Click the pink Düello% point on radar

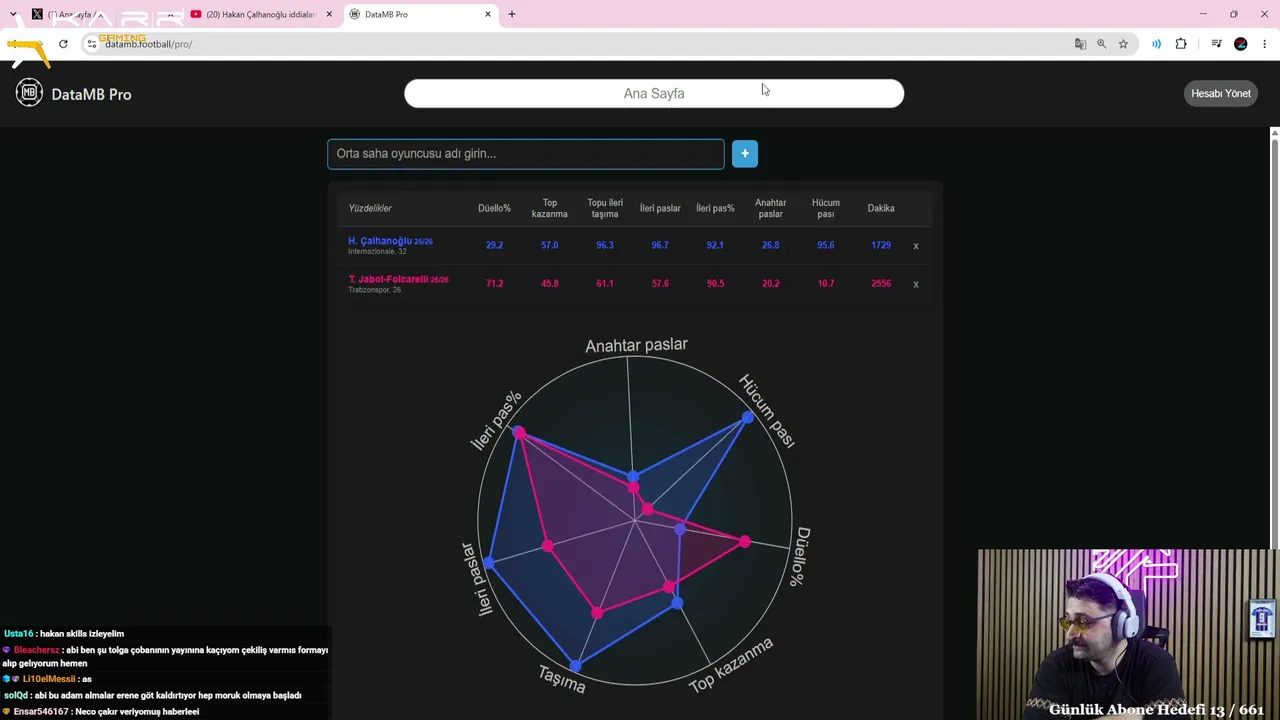click(745, 541)
